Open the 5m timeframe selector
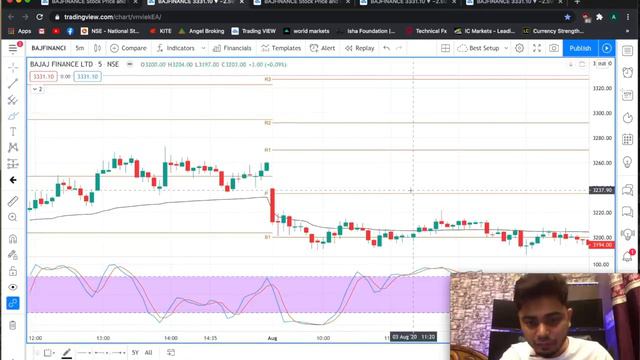This screenshot has height=360, width=640. pos(80,48)
